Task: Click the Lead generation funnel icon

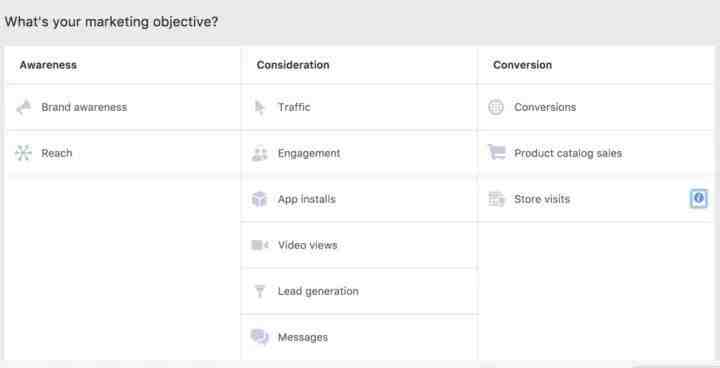Action: pos(260,291)
